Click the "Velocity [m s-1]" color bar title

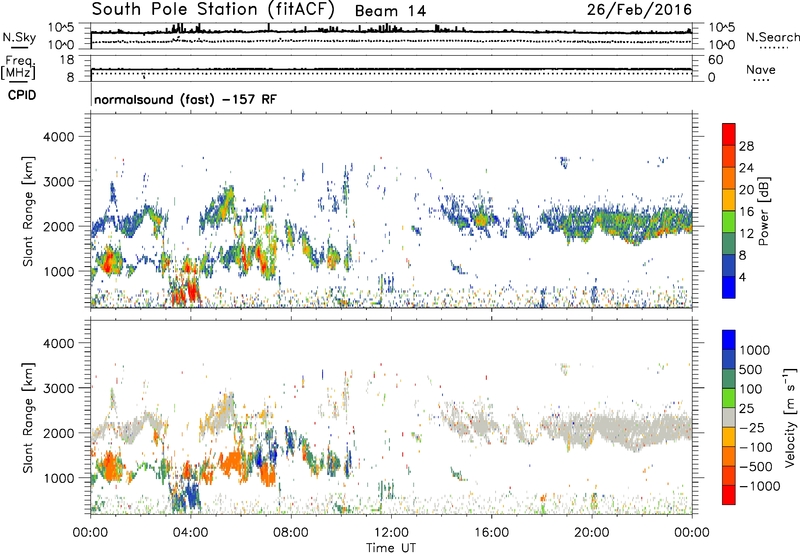[x=790, y=417]
